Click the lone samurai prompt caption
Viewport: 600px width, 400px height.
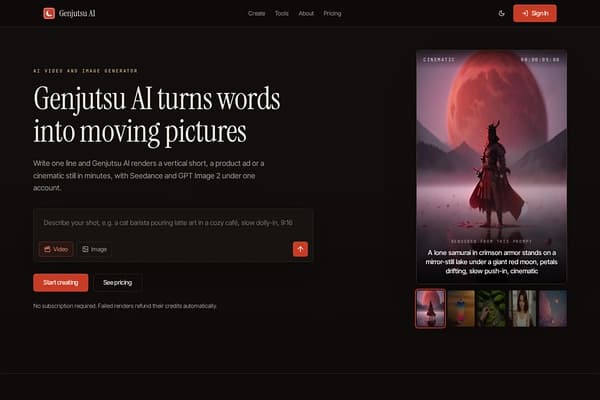click(x=491, y=262)
